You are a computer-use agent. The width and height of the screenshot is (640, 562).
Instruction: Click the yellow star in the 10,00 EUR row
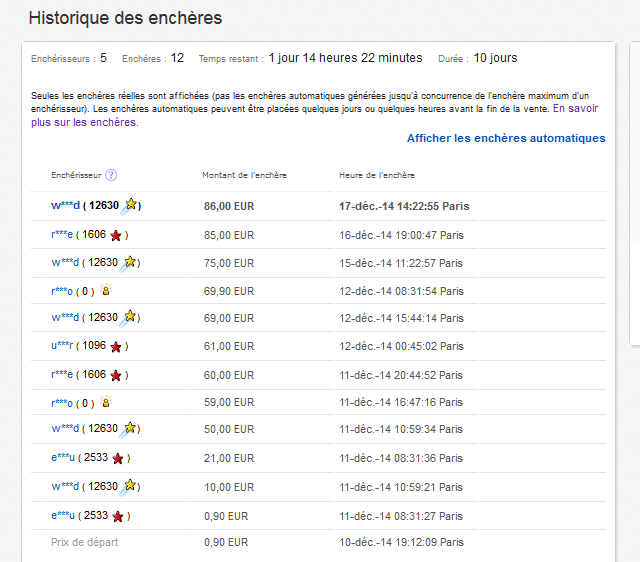129,486
